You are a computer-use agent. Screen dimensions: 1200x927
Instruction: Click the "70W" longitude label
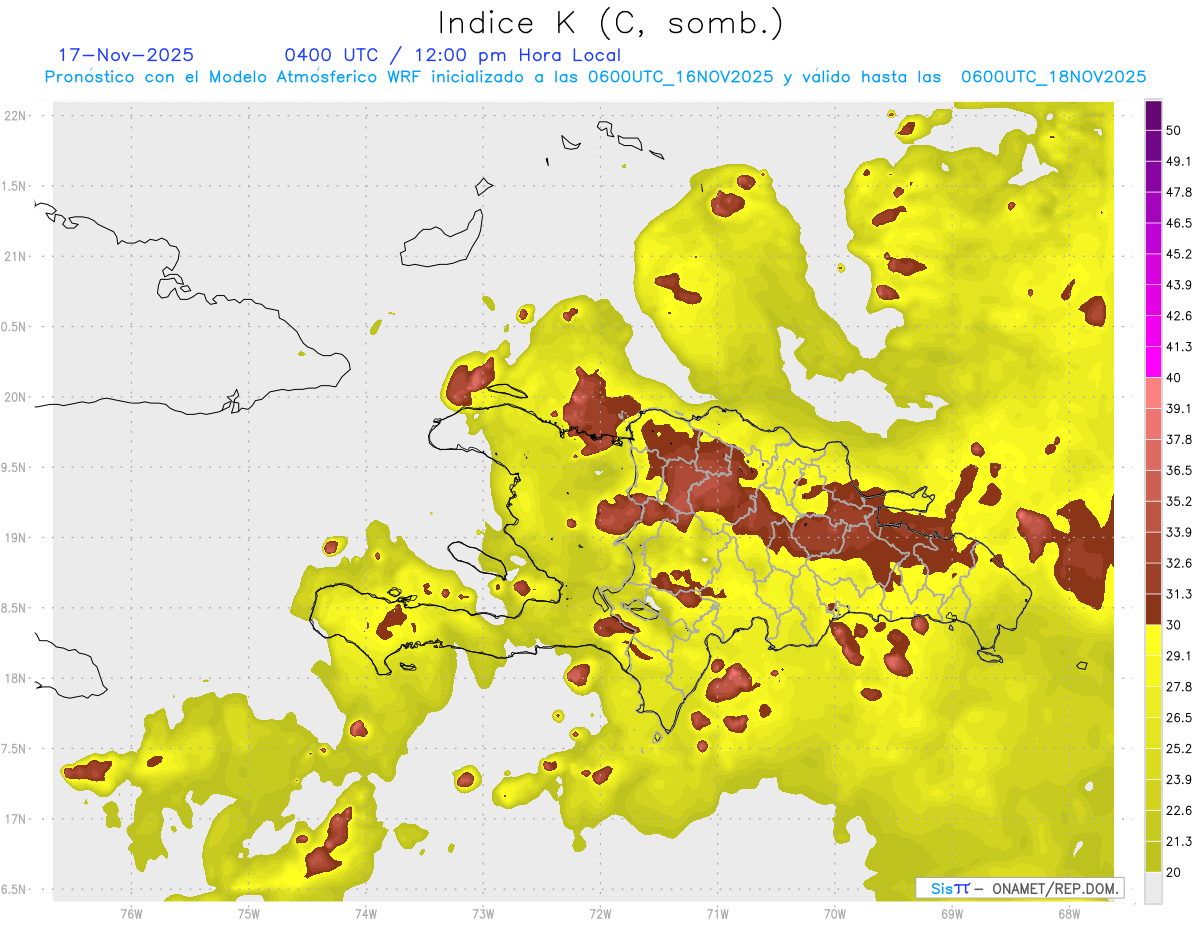pyautogui.click(x=835, y=913)
